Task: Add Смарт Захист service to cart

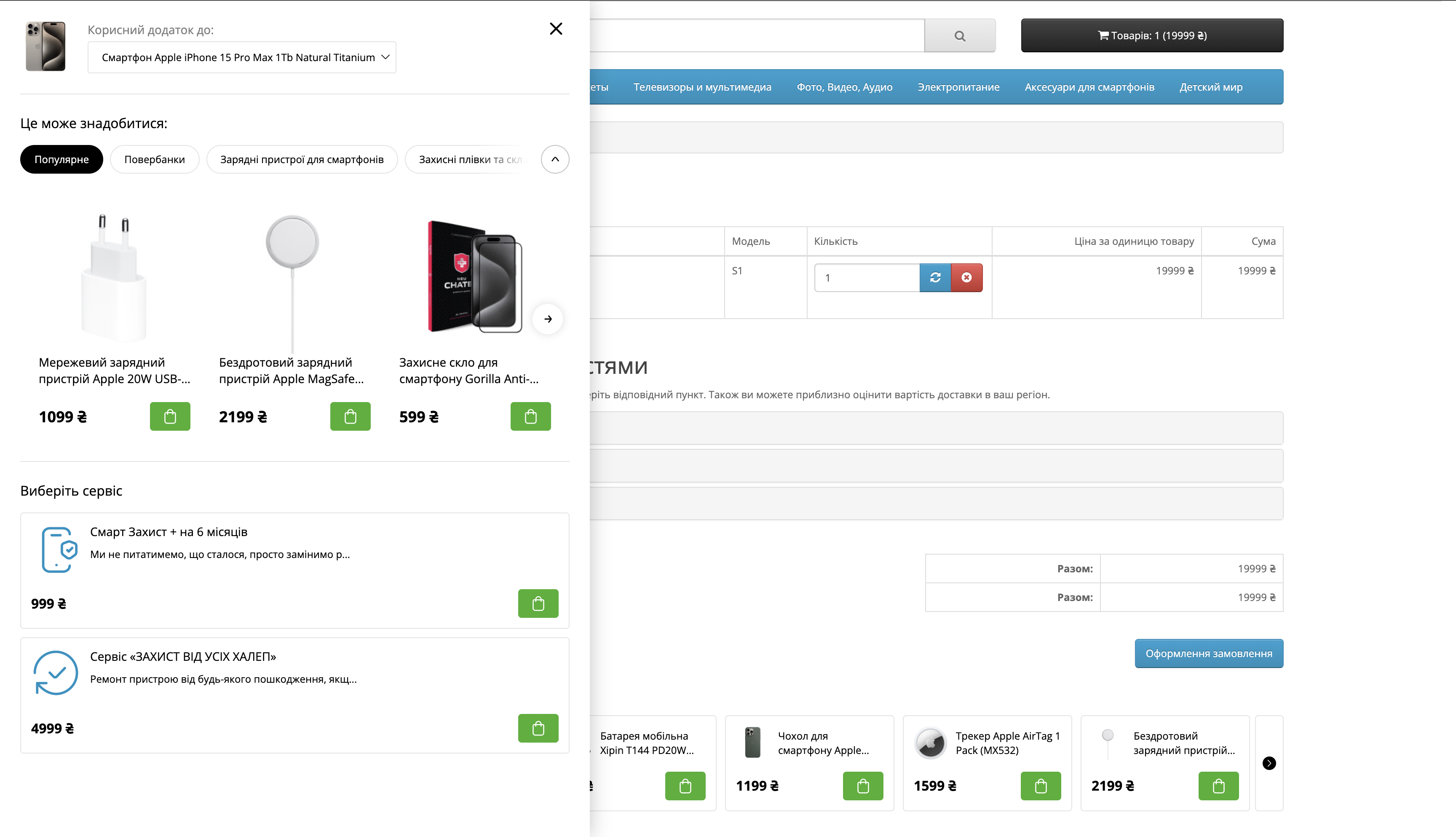Action: 537,603
